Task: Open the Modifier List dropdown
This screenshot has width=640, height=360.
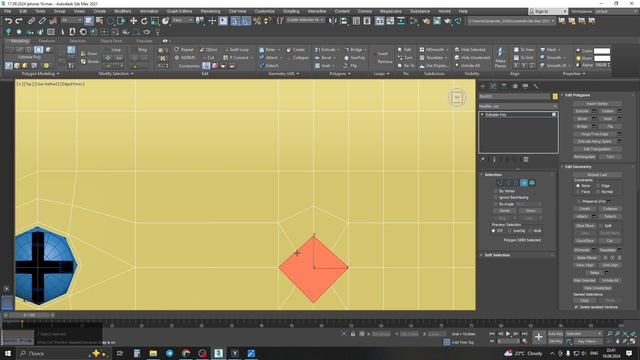Action: 518,106
